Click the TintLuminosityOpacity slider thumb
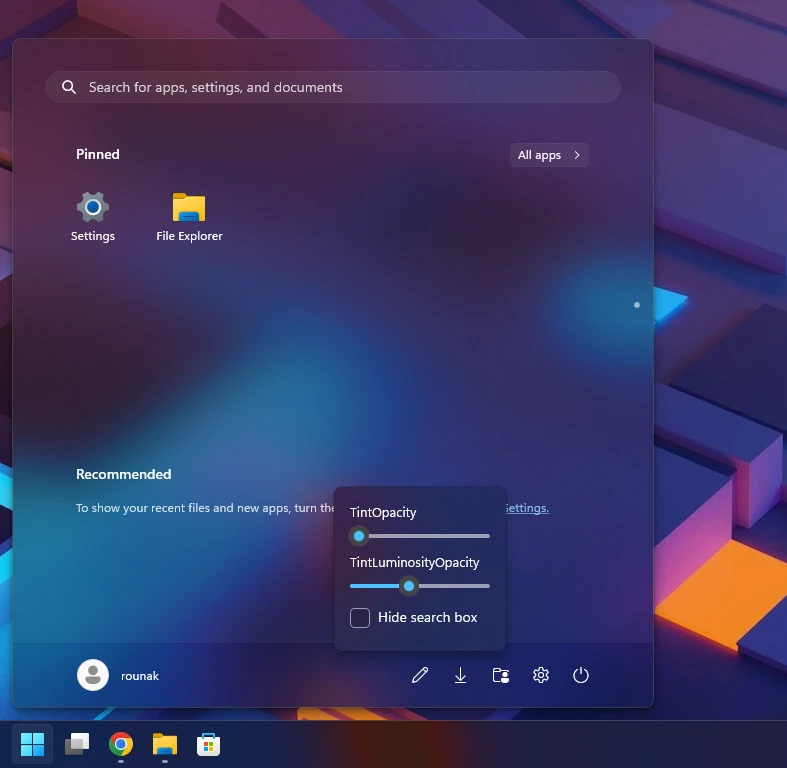 point(409,586)
